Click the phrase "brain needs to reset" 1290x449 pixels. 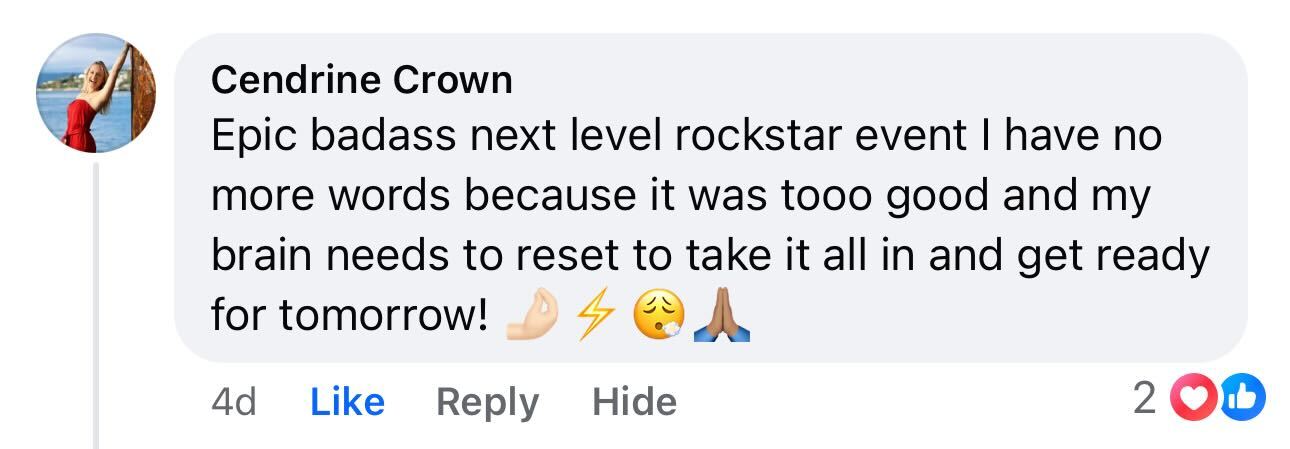click(413, 257)
